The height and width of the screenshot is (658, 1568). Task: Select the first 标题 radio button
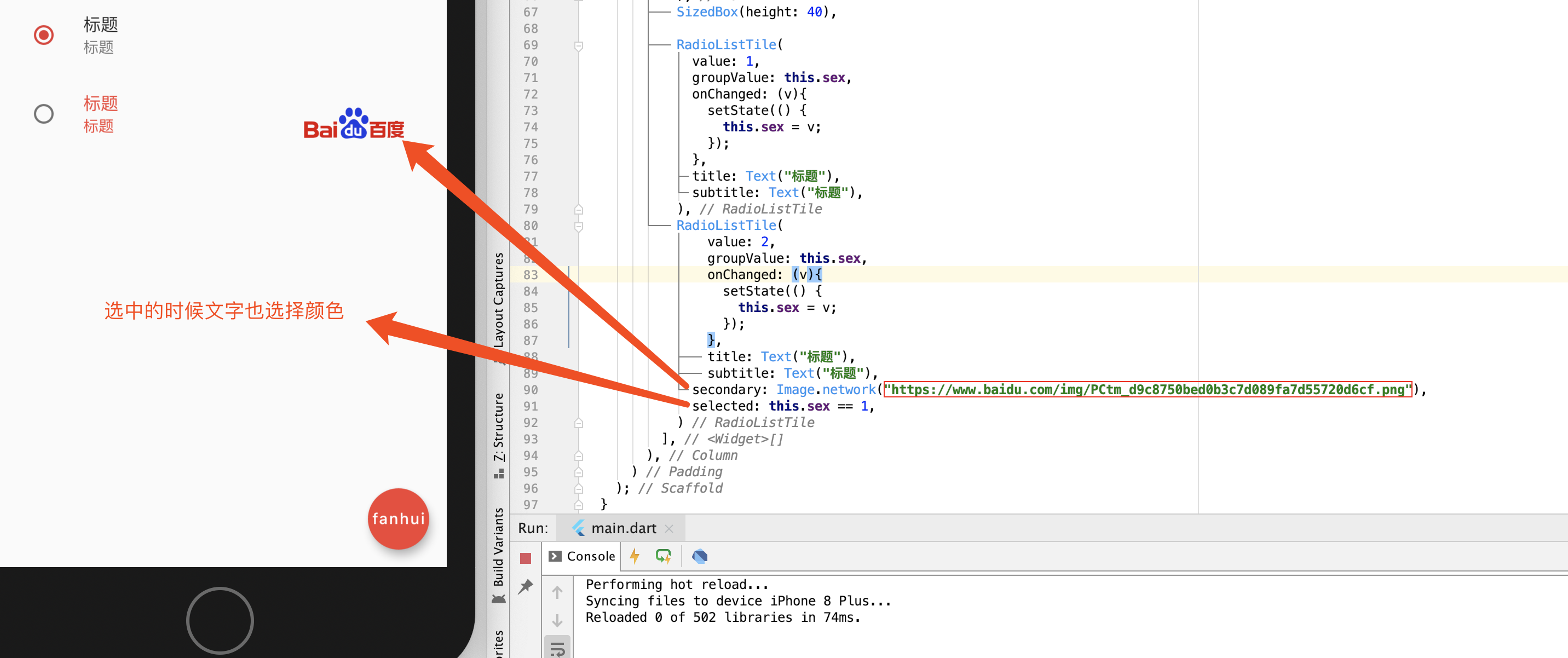click(44, 35)
